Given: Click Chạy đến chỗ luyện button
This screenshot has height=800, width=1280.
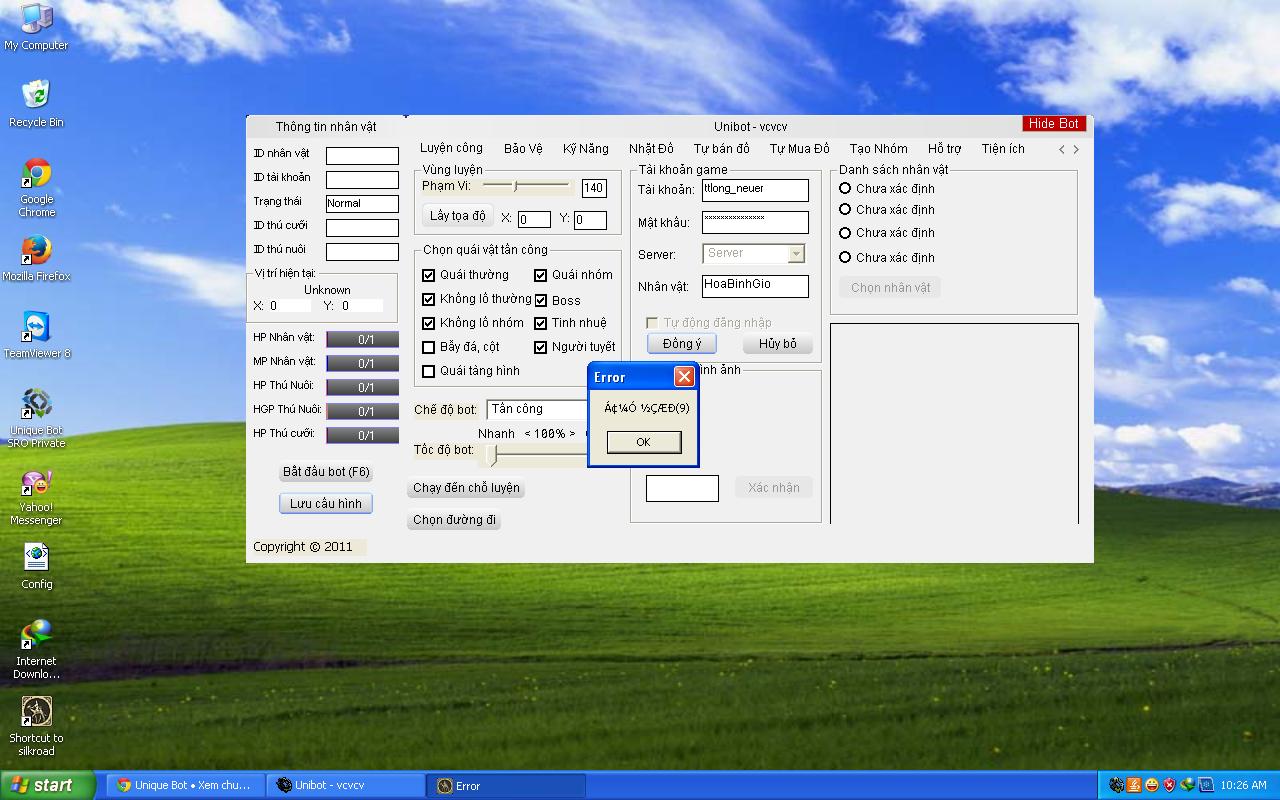Looking at the screenshot, I should (x=467, y=488).
